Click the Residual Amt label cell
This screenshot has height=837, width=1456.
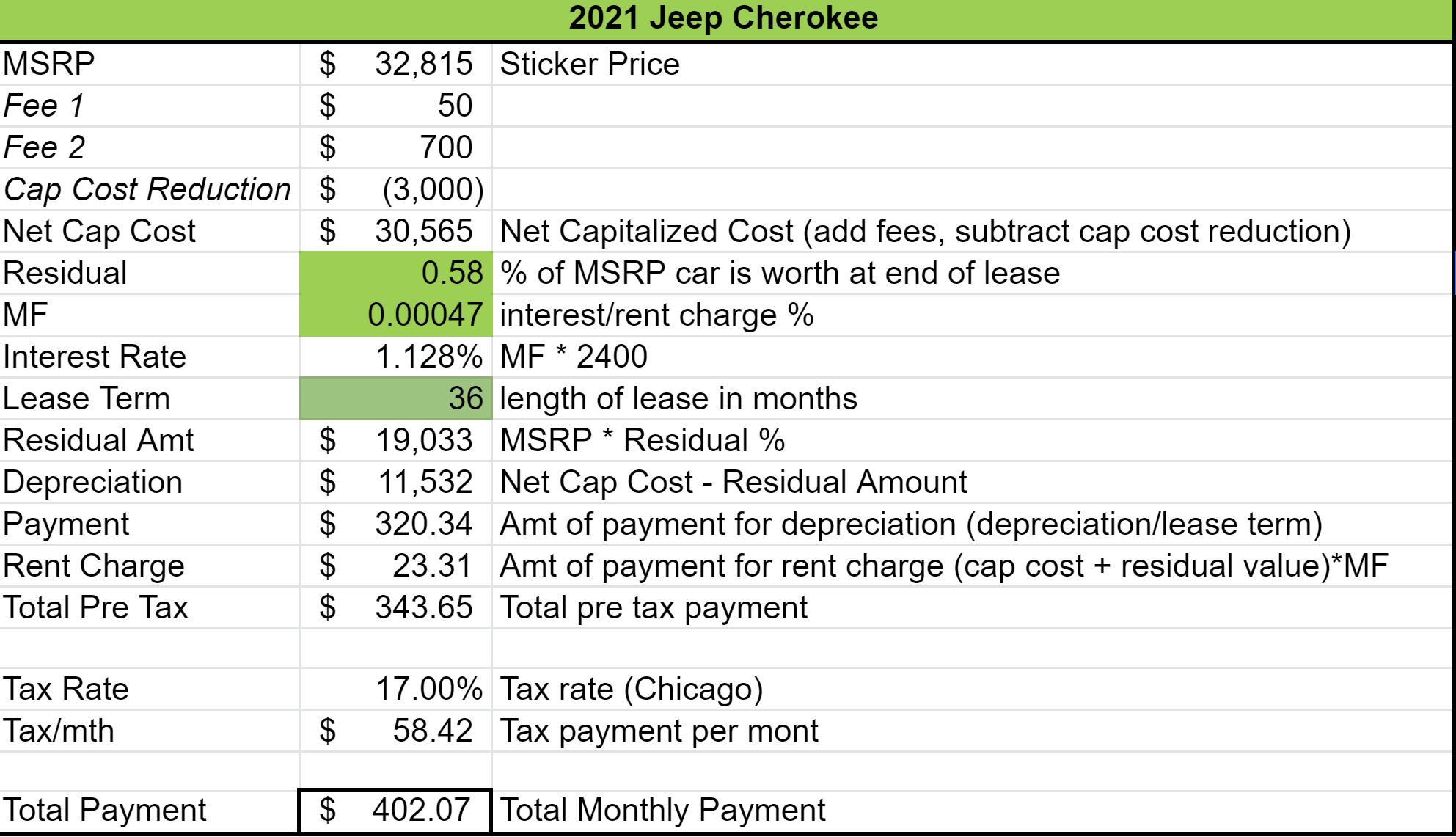(150, 440)
